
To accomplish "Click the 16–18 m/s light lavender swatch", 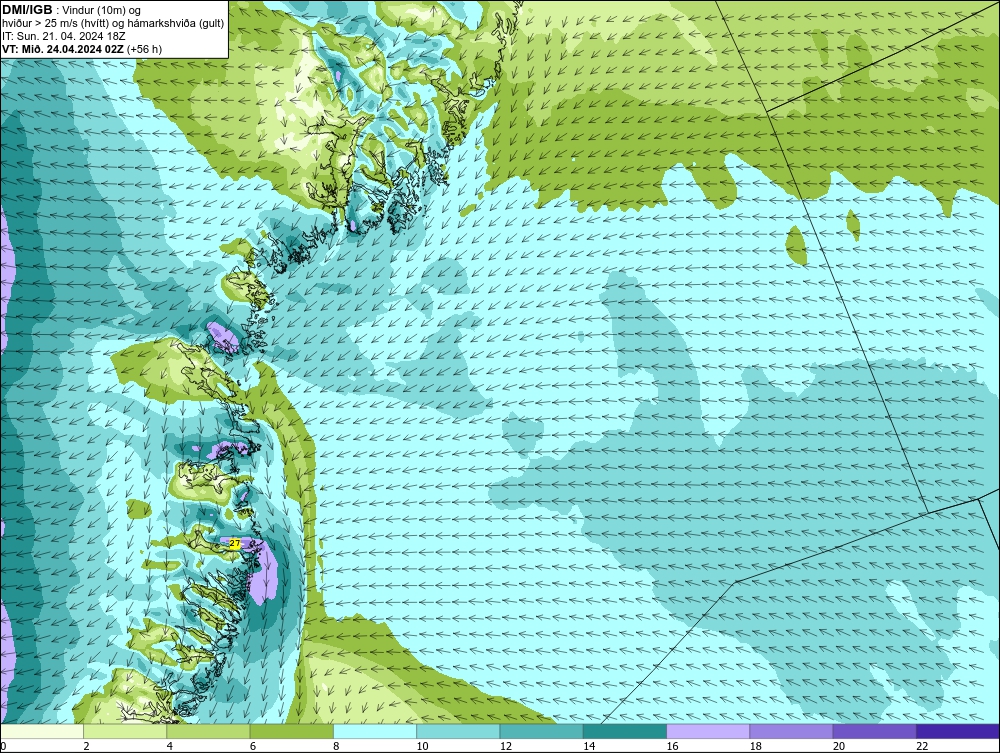I will click(x=708, y=731).
